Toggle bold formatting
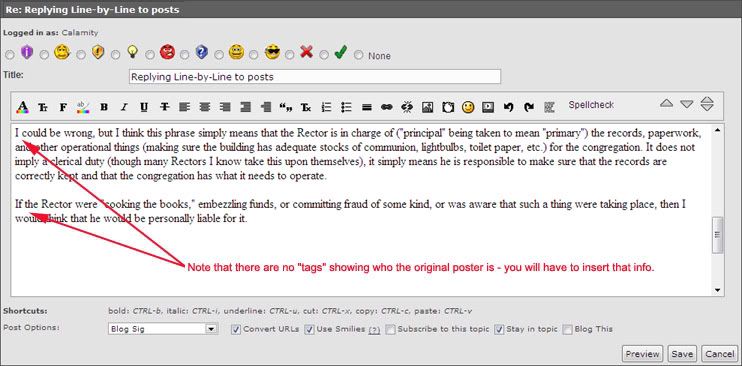Image resolution: width=742 pixels, height=366 pixels. tap(104, 107)
